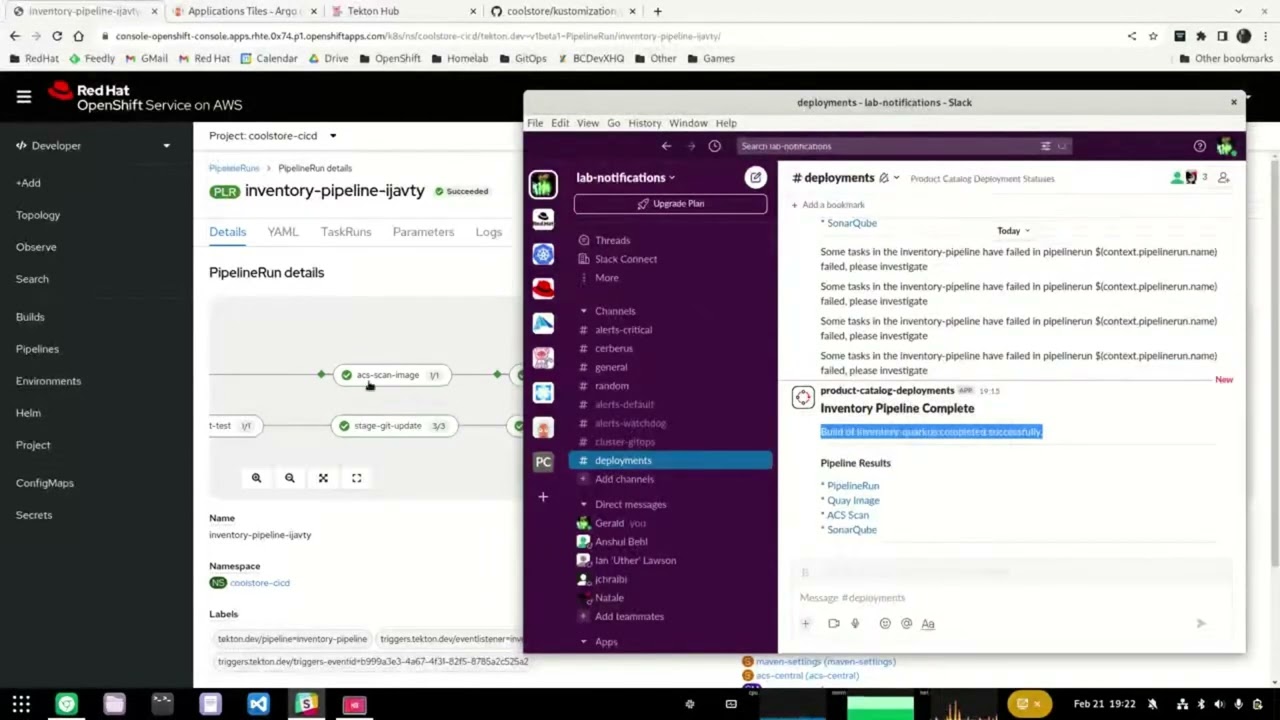This screenshot has width=1280, height=720.
Task: Open Slack search filter icon
Action: (x=1046, y=146)
